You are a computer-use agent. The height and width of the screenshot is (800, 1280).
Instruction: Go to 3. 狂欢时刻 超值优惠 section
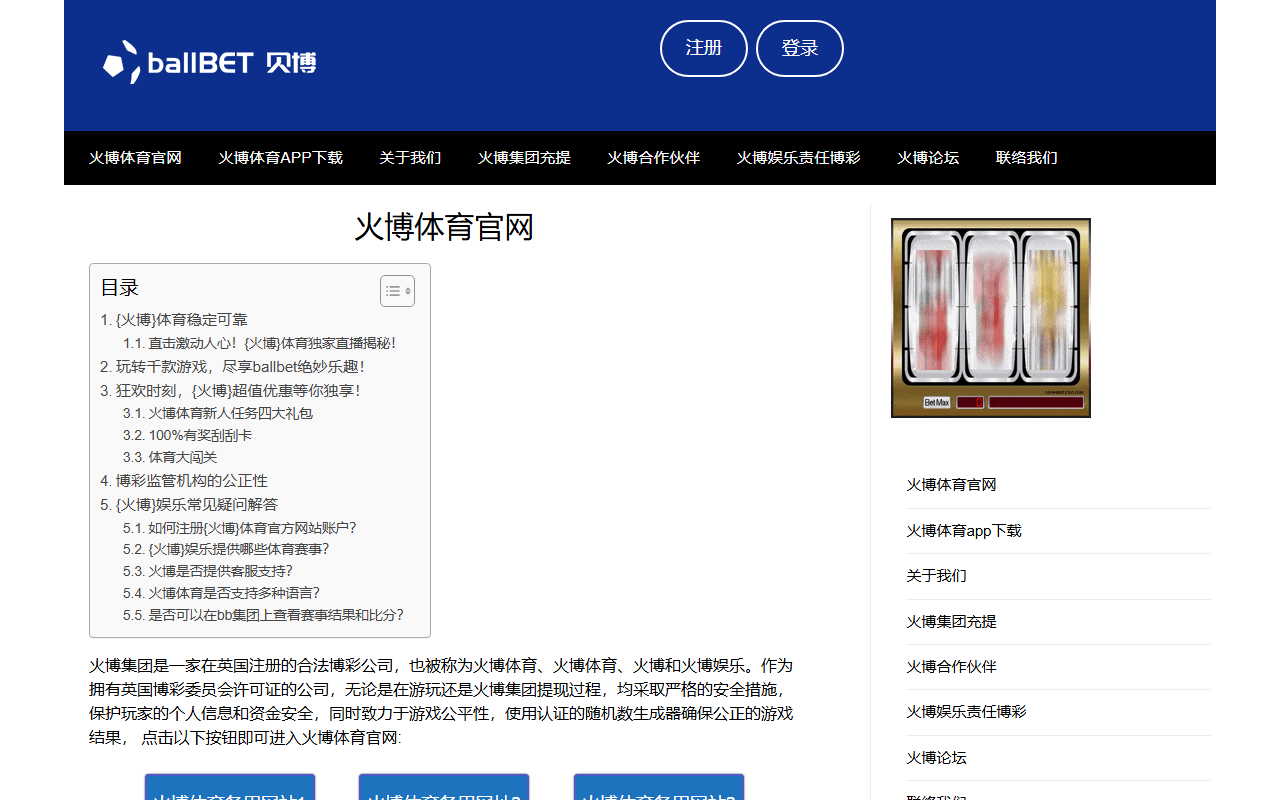[231, 391]
